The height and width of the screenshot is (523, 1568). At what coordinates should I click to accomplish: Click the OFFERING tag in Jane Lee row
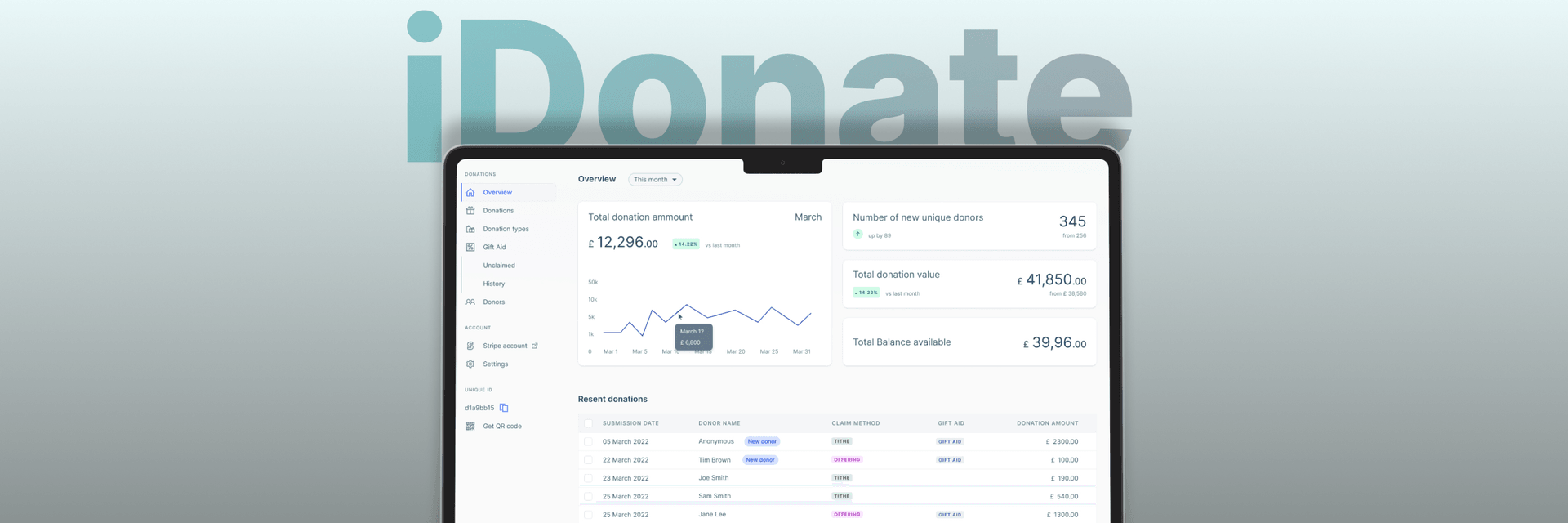tap(847, 515)
